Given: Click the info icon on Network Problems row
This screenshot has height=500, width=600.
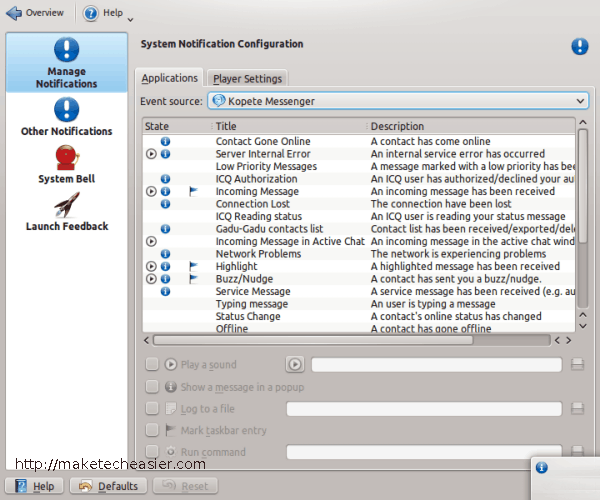Looking at the screenshot, I should [165, 254].
